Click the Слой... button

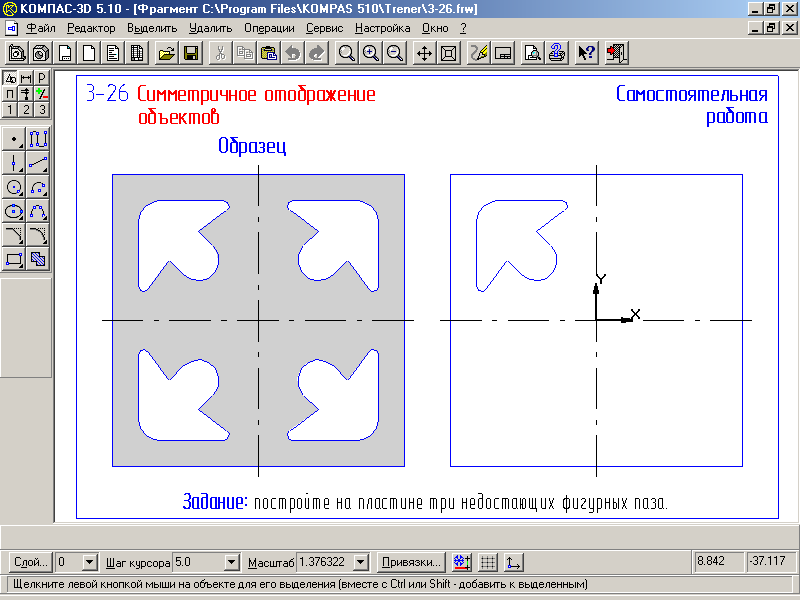coord(30,562)
